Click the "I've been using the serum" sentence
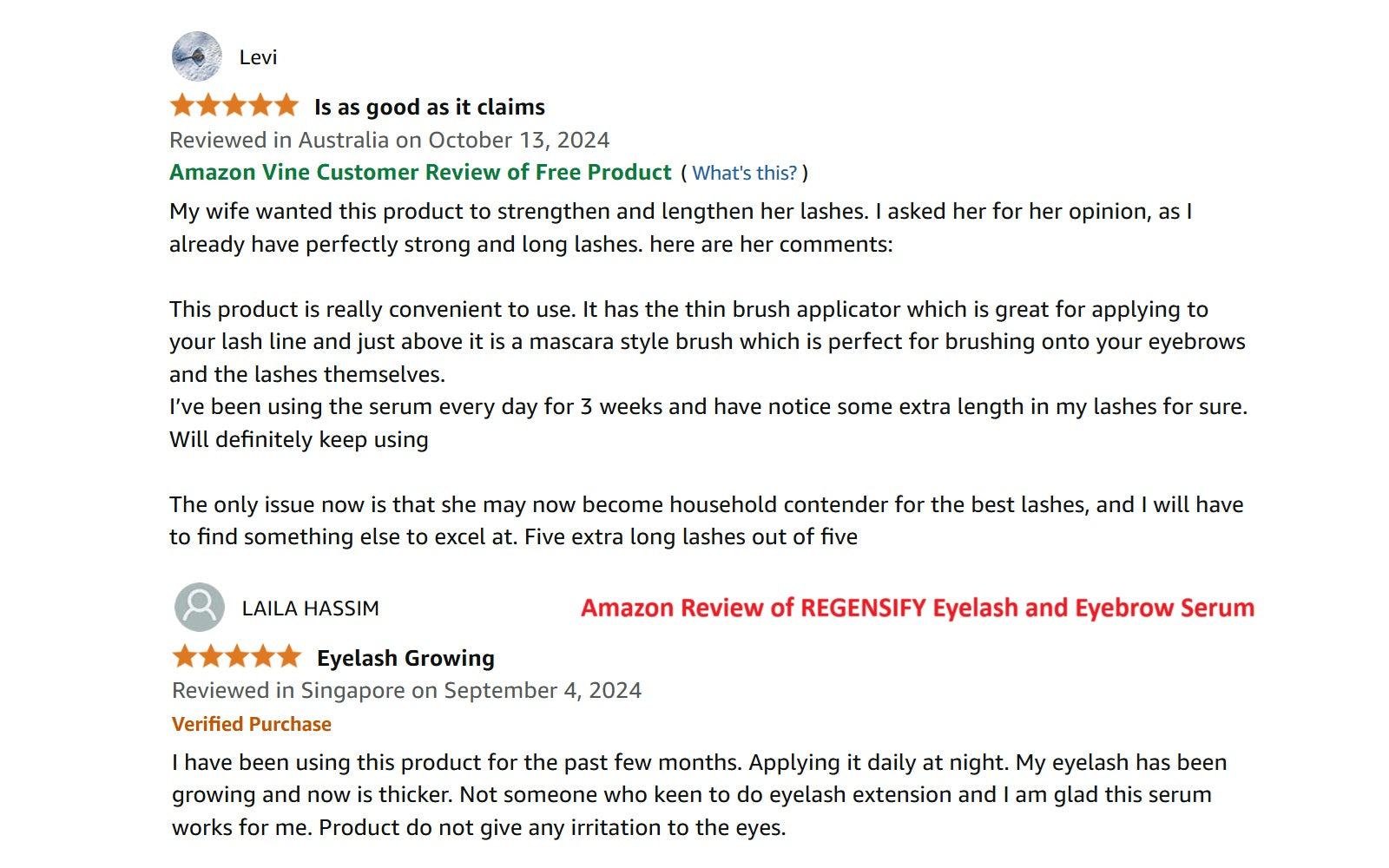1389x868 pixels. (708, 406)
